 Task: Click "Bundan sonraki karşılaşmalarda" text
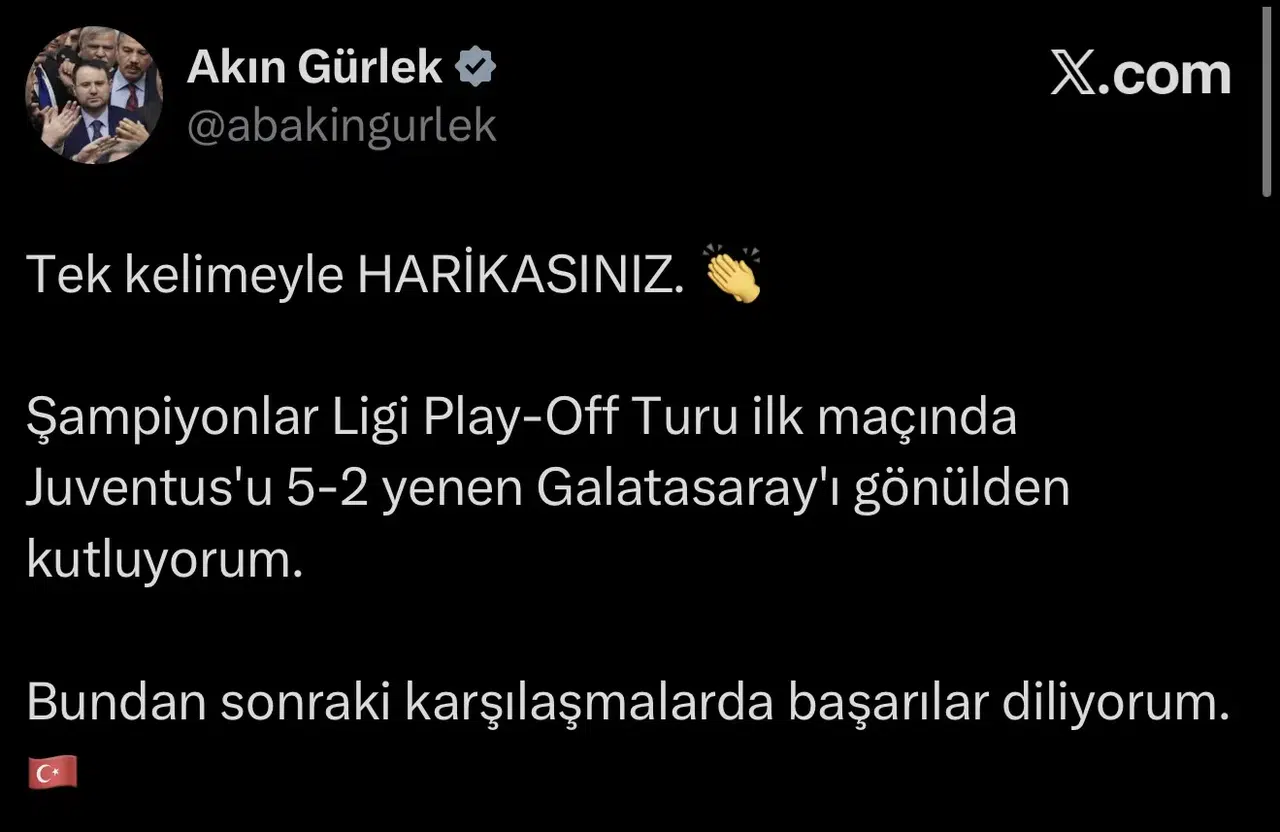click(401, 704)
